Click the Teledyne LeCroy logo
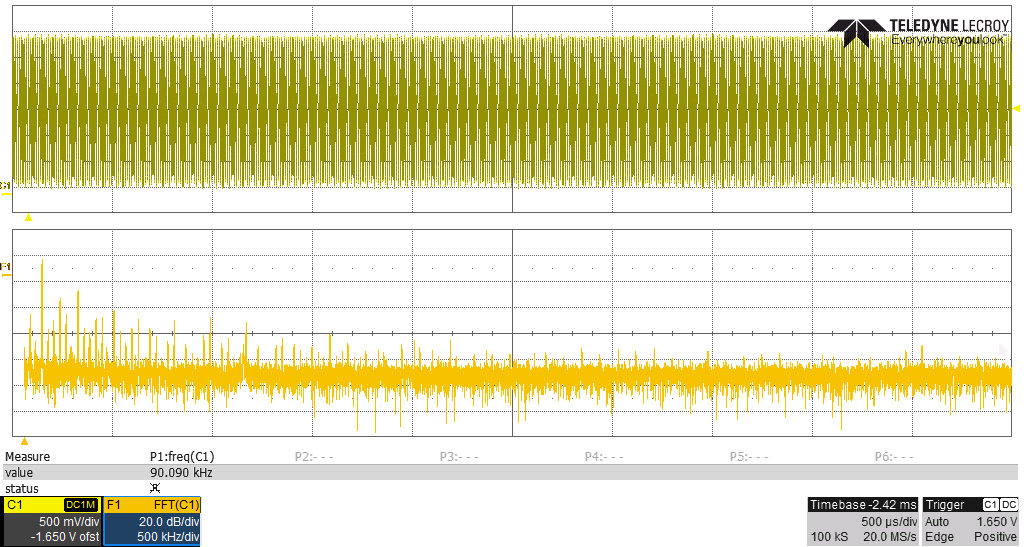This screenshot has height=547, width=1024. click(923, 32)
